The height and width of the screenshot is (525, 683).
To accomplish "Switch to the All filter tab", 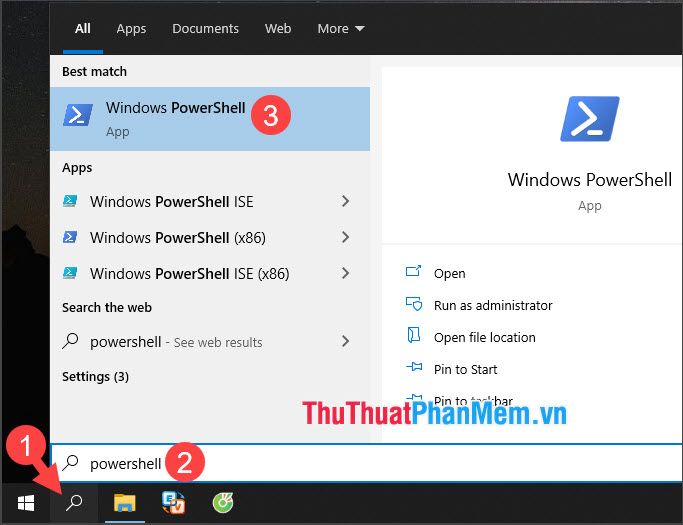I will 83,29.
